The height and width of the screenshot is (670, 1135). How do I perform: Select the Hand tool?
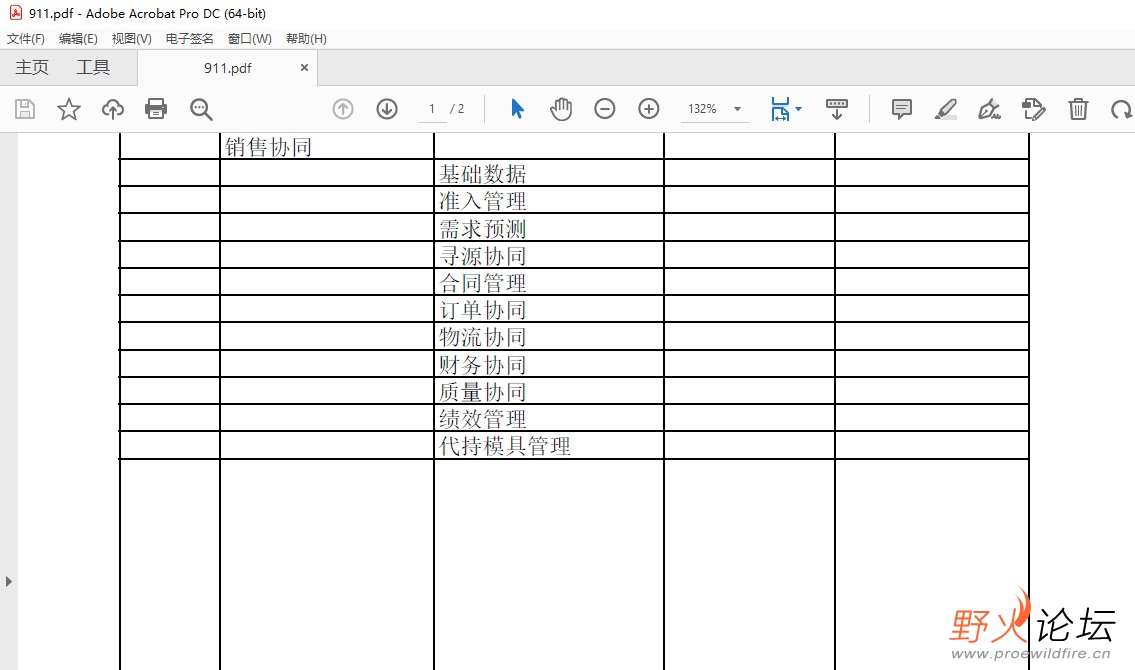coord(561,109)
